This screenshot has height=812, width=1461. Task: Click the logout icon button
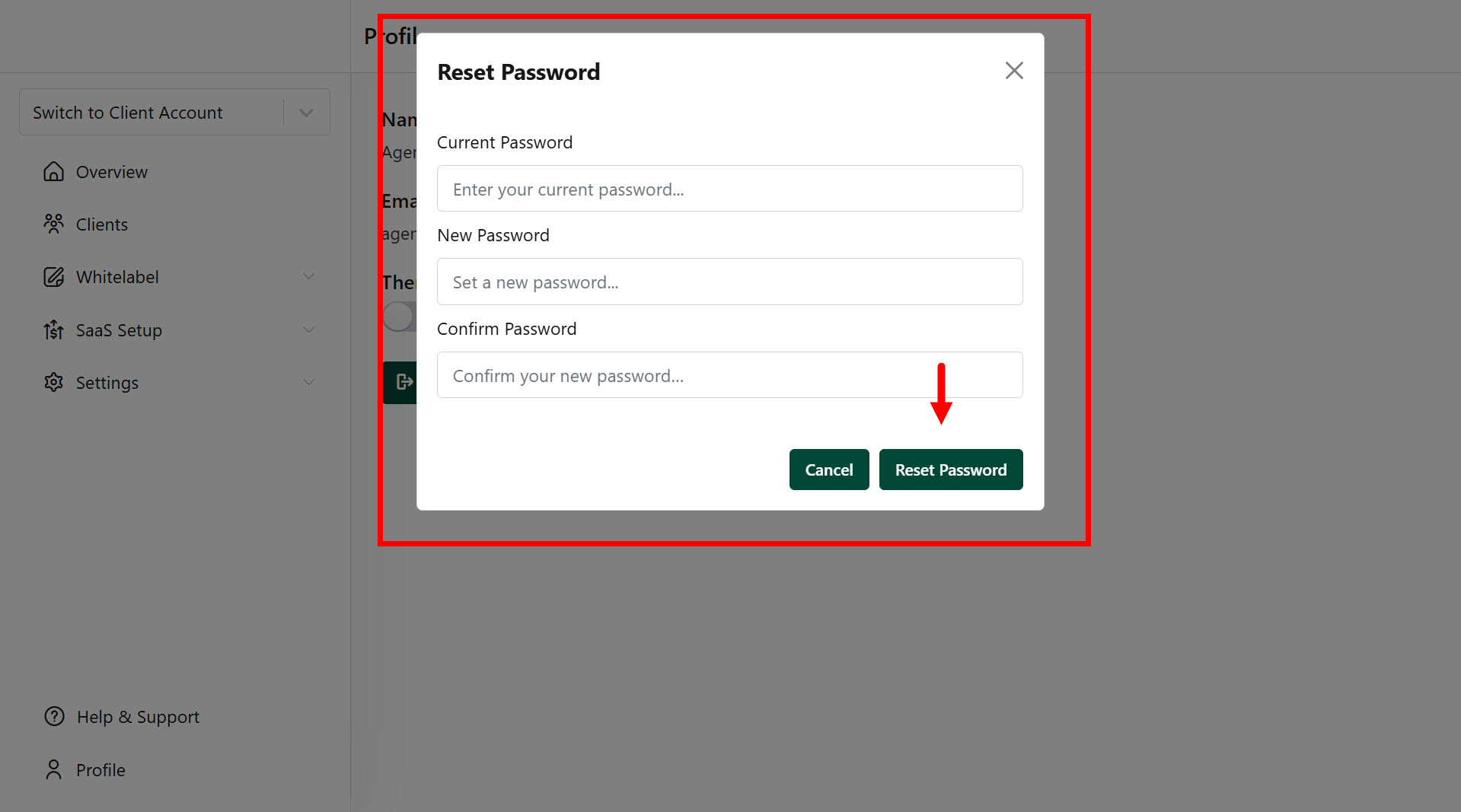click(401, 382)
